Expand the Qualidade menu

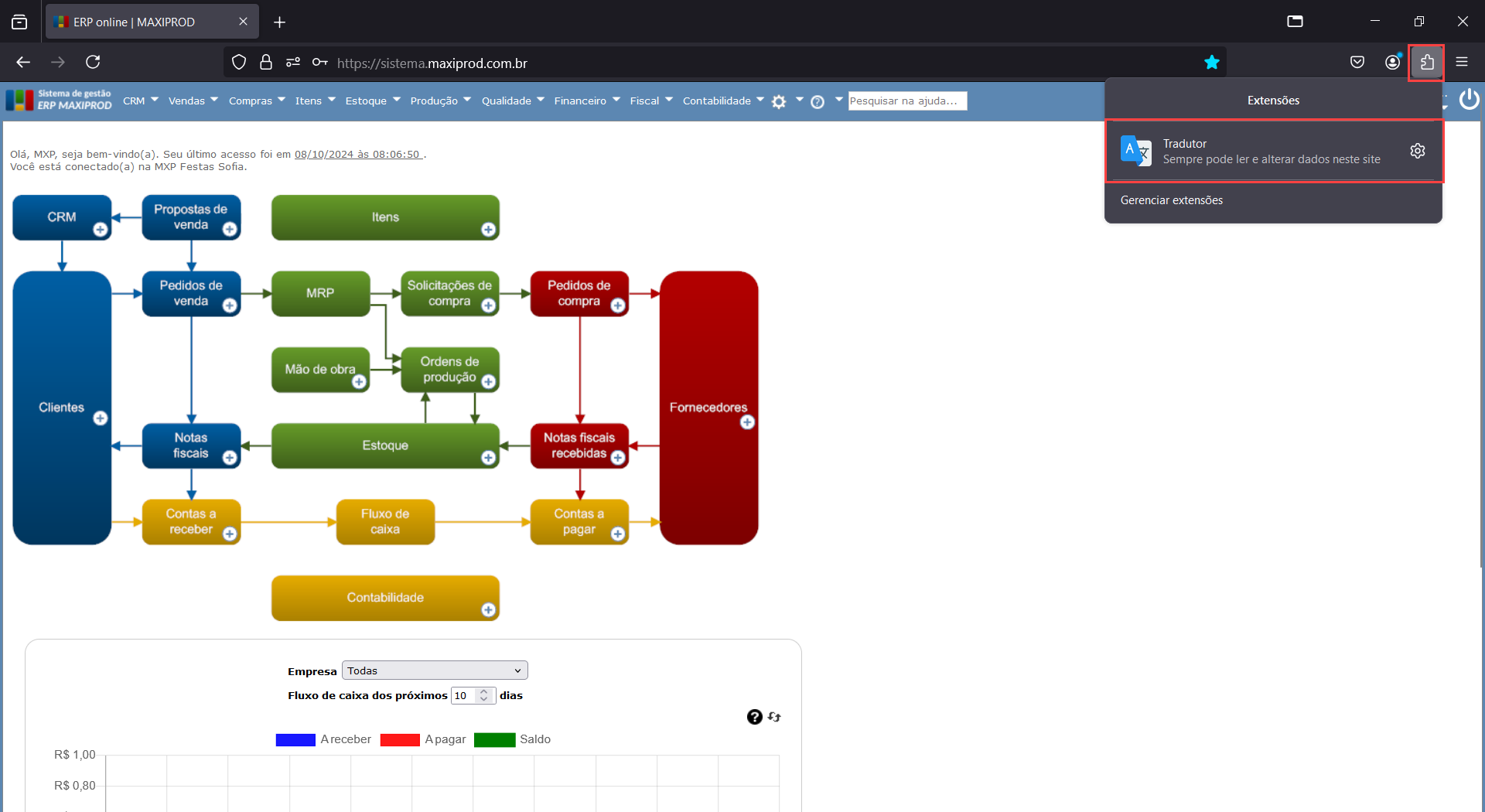(x=513, y=101)
